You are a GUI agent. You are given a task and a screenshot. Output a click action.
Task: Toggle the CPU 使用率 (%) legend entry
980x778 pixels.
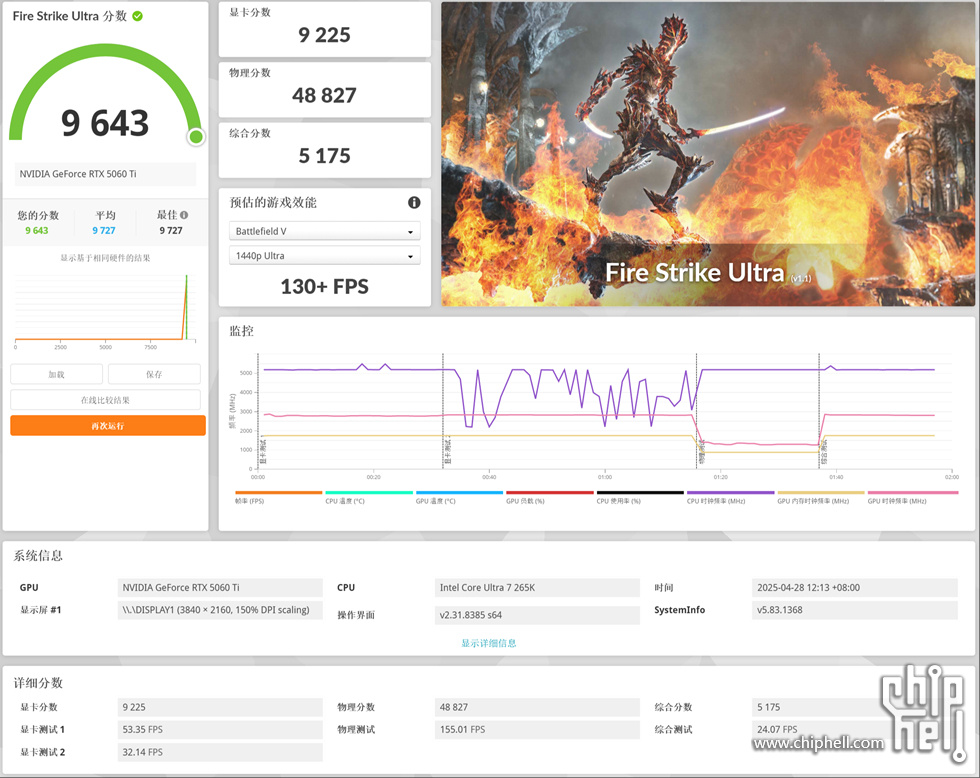640,497
